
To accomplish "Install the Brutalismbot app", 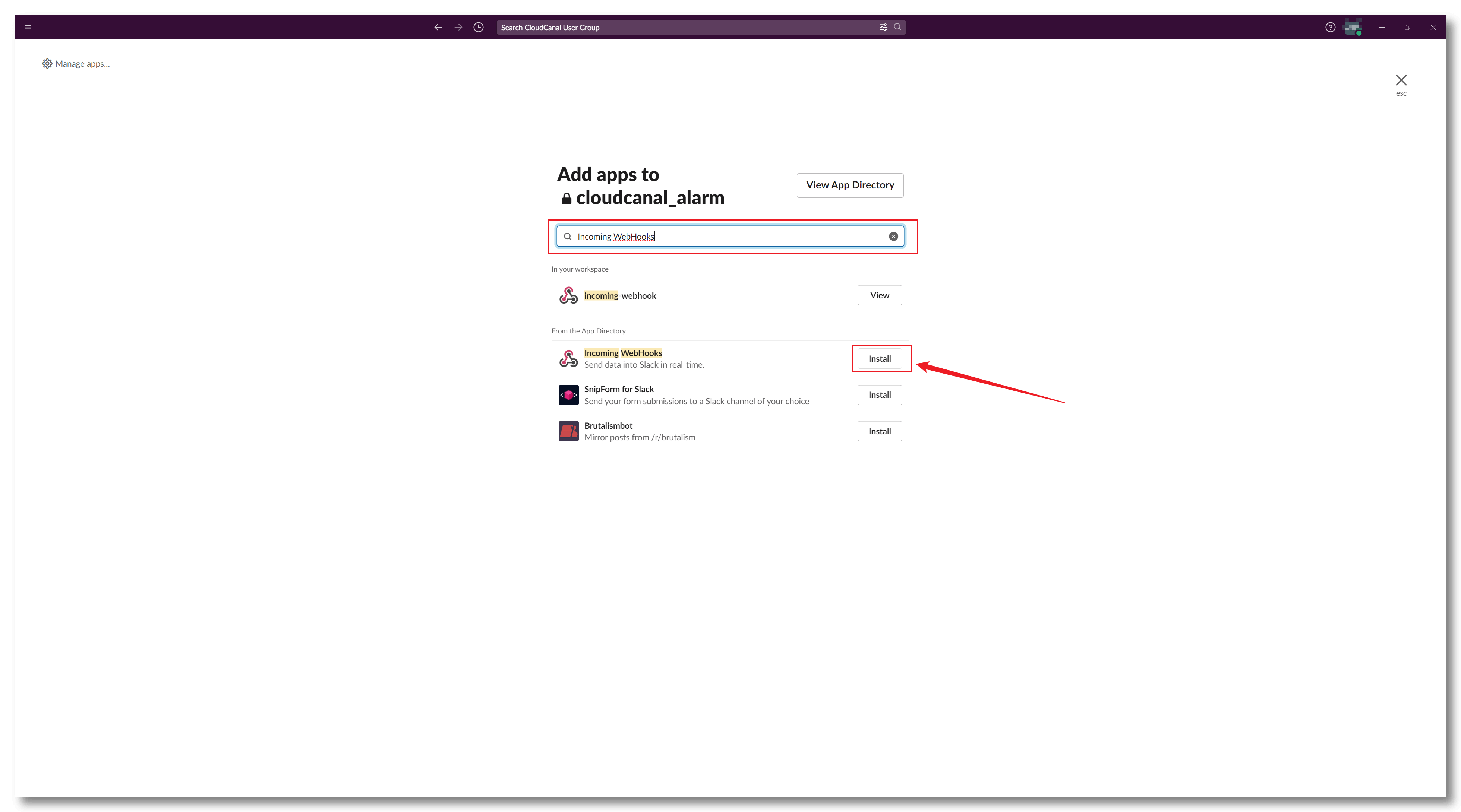I will coord(879,431).
